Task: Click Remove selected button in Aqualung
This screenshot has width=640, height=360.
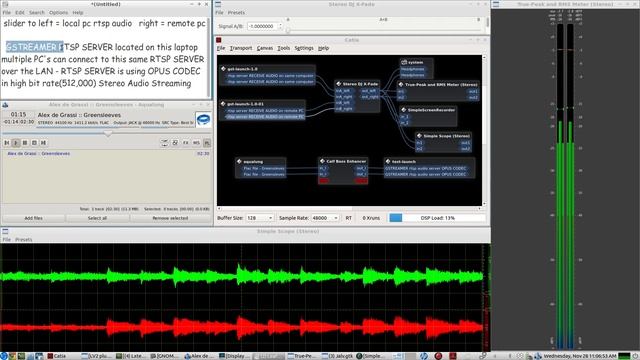Action: (x=170, y=218)
